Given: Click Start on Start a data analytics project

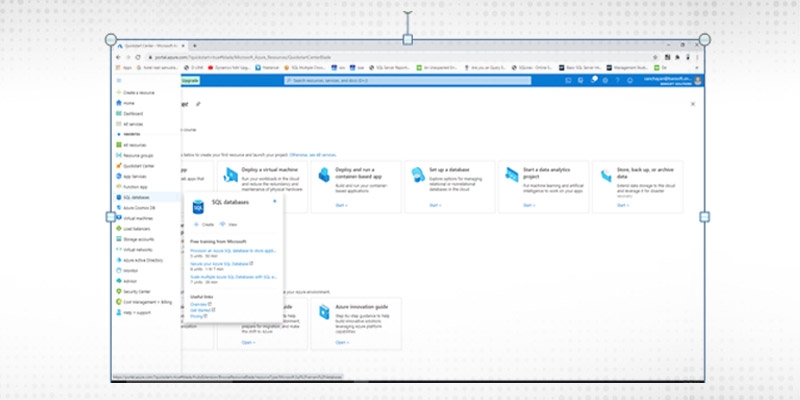Looking at the screenshot, I should pos(529,205).
